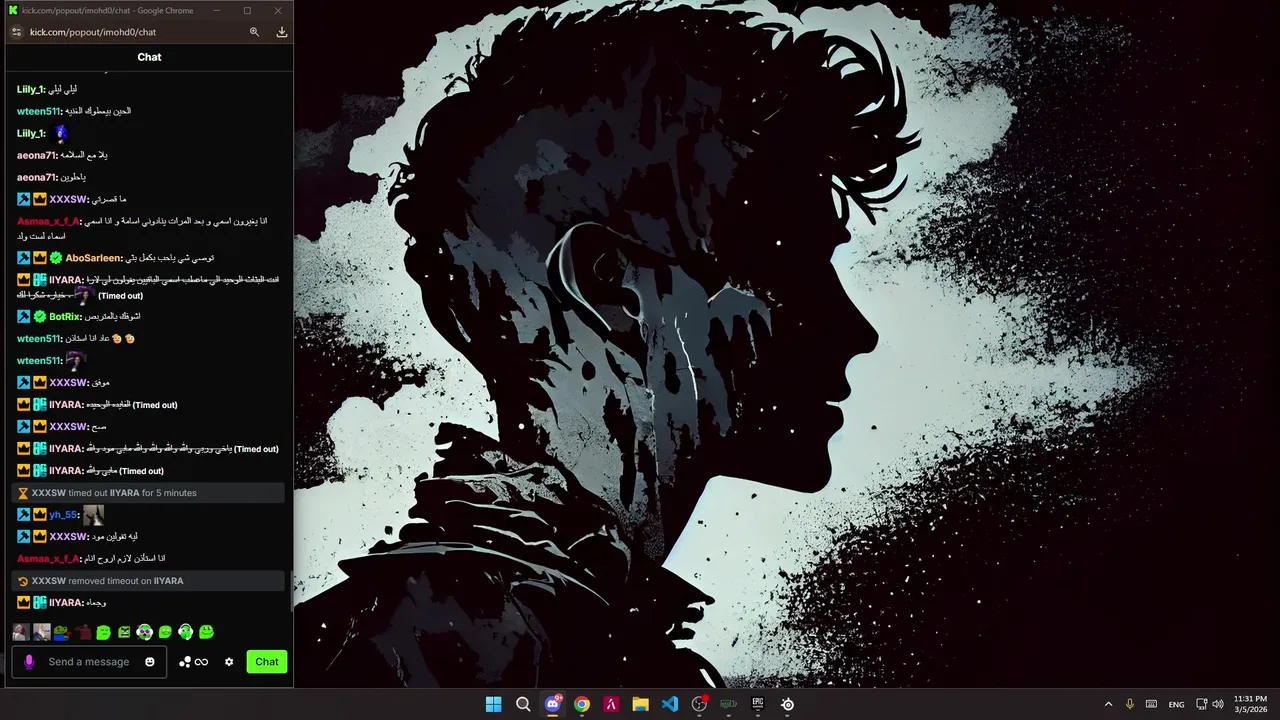Screen dimensions: 1280x720
Task: Pick the green headphones emote with purple eyes
Action: point(144,632)
